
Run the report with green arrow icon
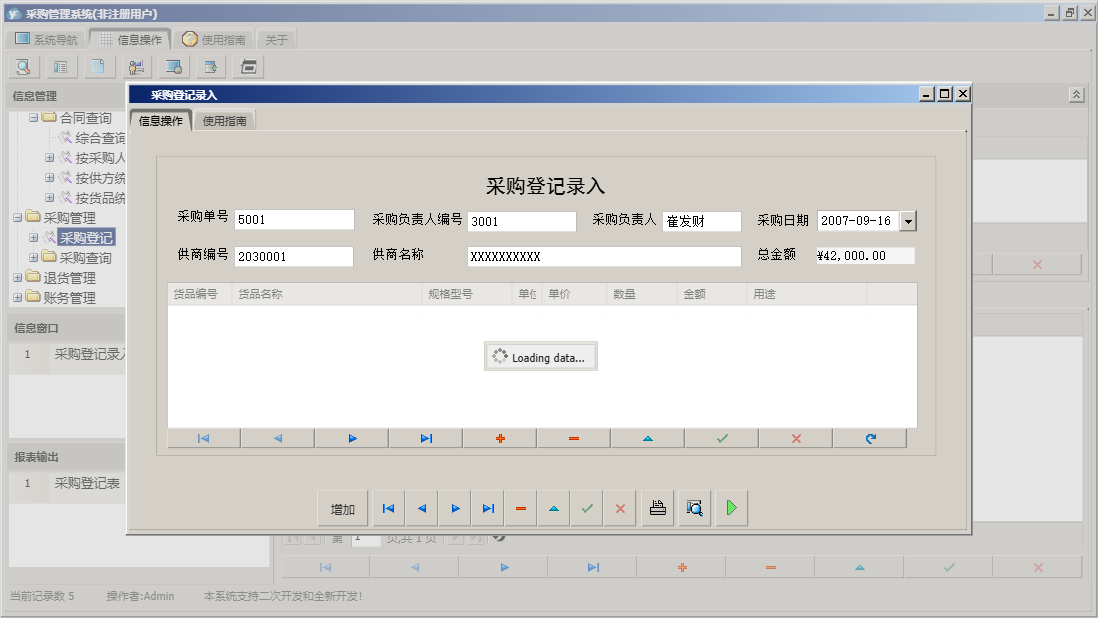coord(731,508)
